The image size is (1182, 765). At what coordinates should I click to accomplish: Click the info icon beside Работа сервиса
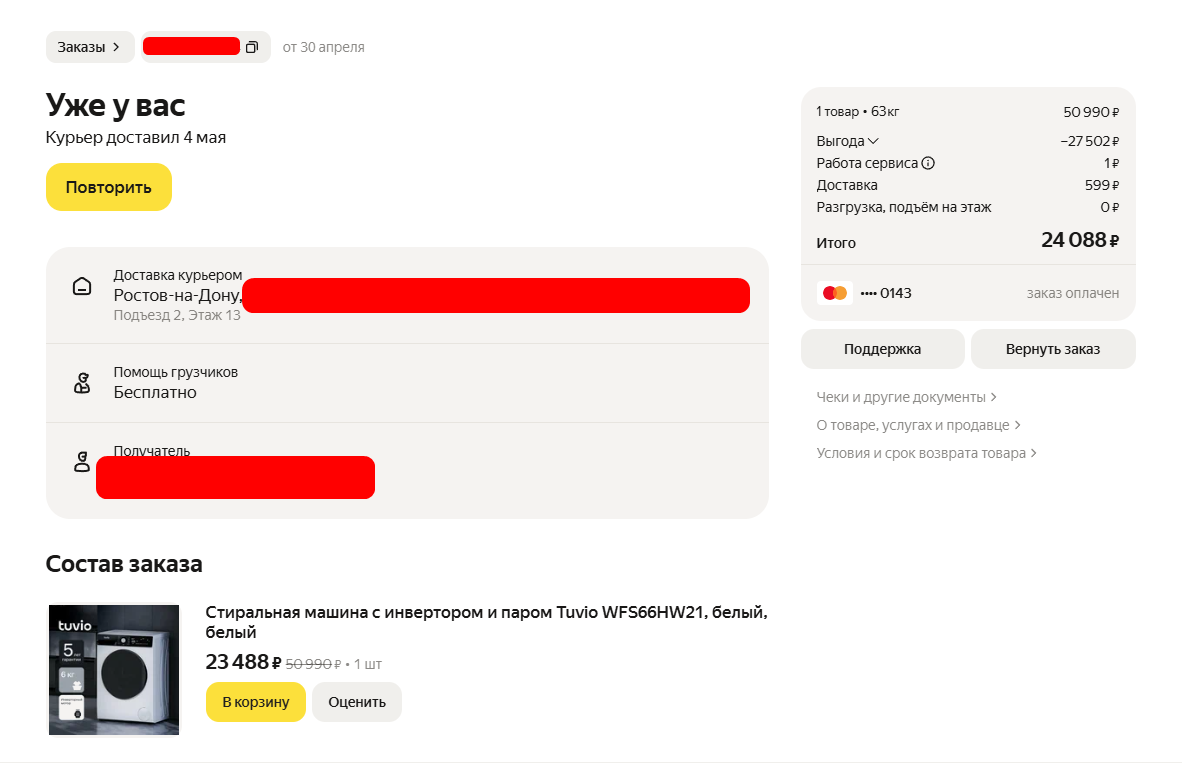[928, 163]
